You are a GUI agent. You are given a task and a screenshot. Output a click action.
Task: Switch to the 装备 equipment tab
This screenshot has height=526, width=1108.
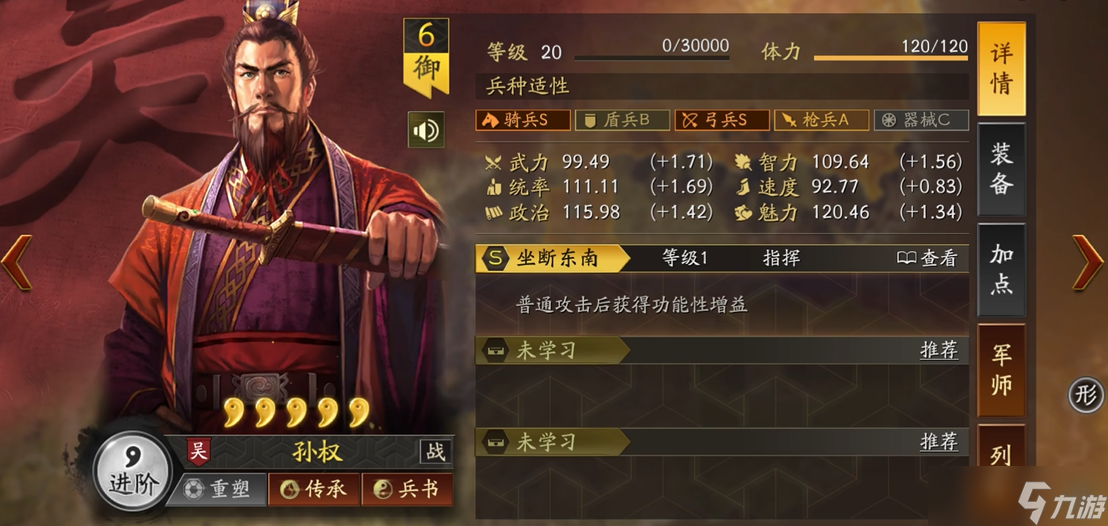(x=1001, y=170)
